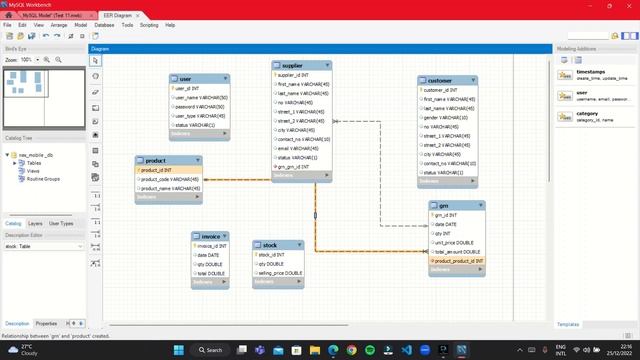The height and width of the screenshot is (360, 640).
Task: Select the place new view tool
Action: 96,164
